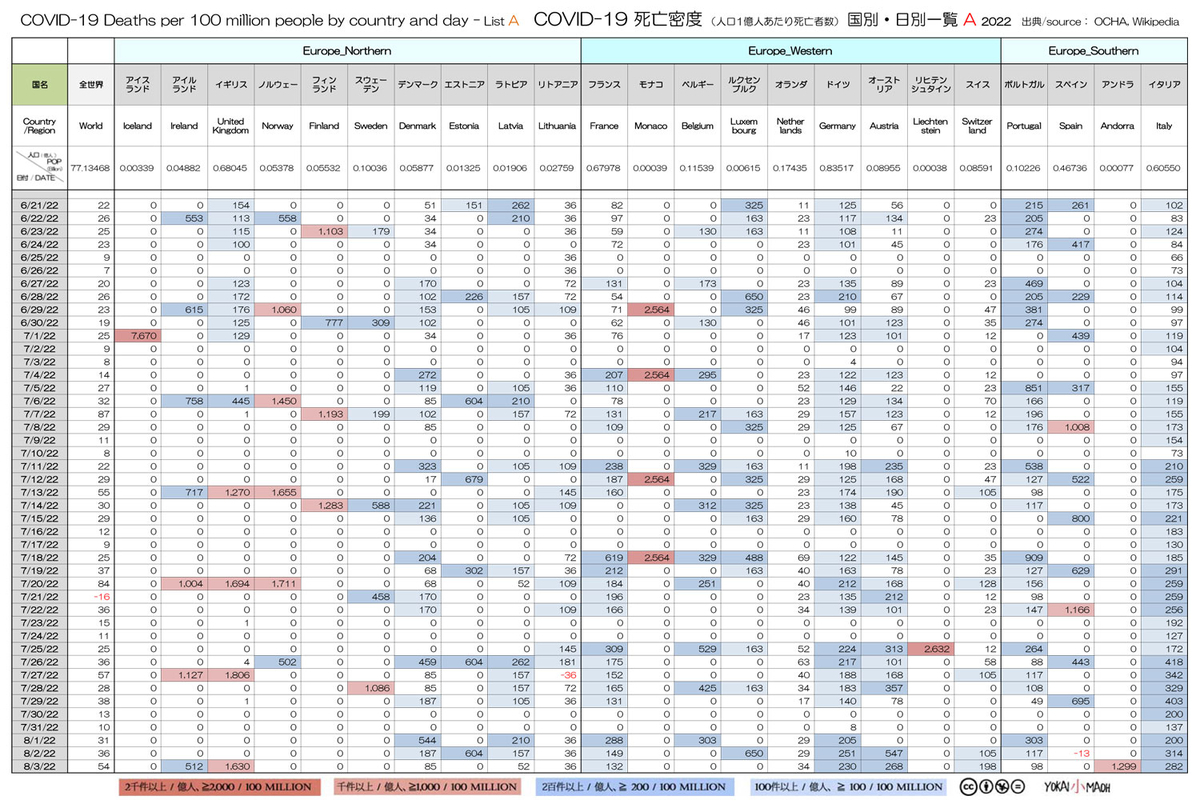Image resolution: width=1200 pixels, height=804 pixels.
Task: Click the 8/3/22 date row label
Action: tap(38, 765)
